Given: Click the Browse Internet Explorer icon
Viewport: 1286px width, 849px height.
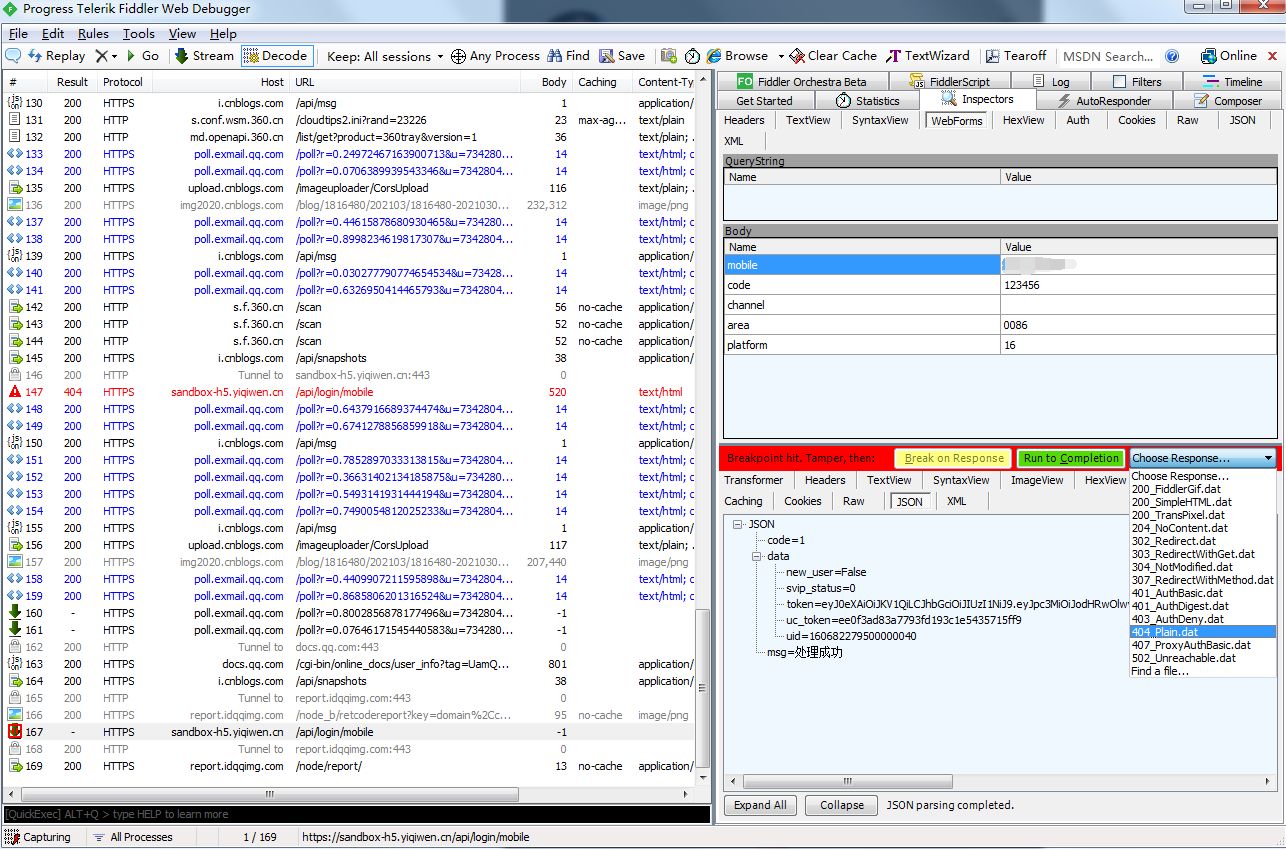Looking at the screenshot, I should [714, 56].
